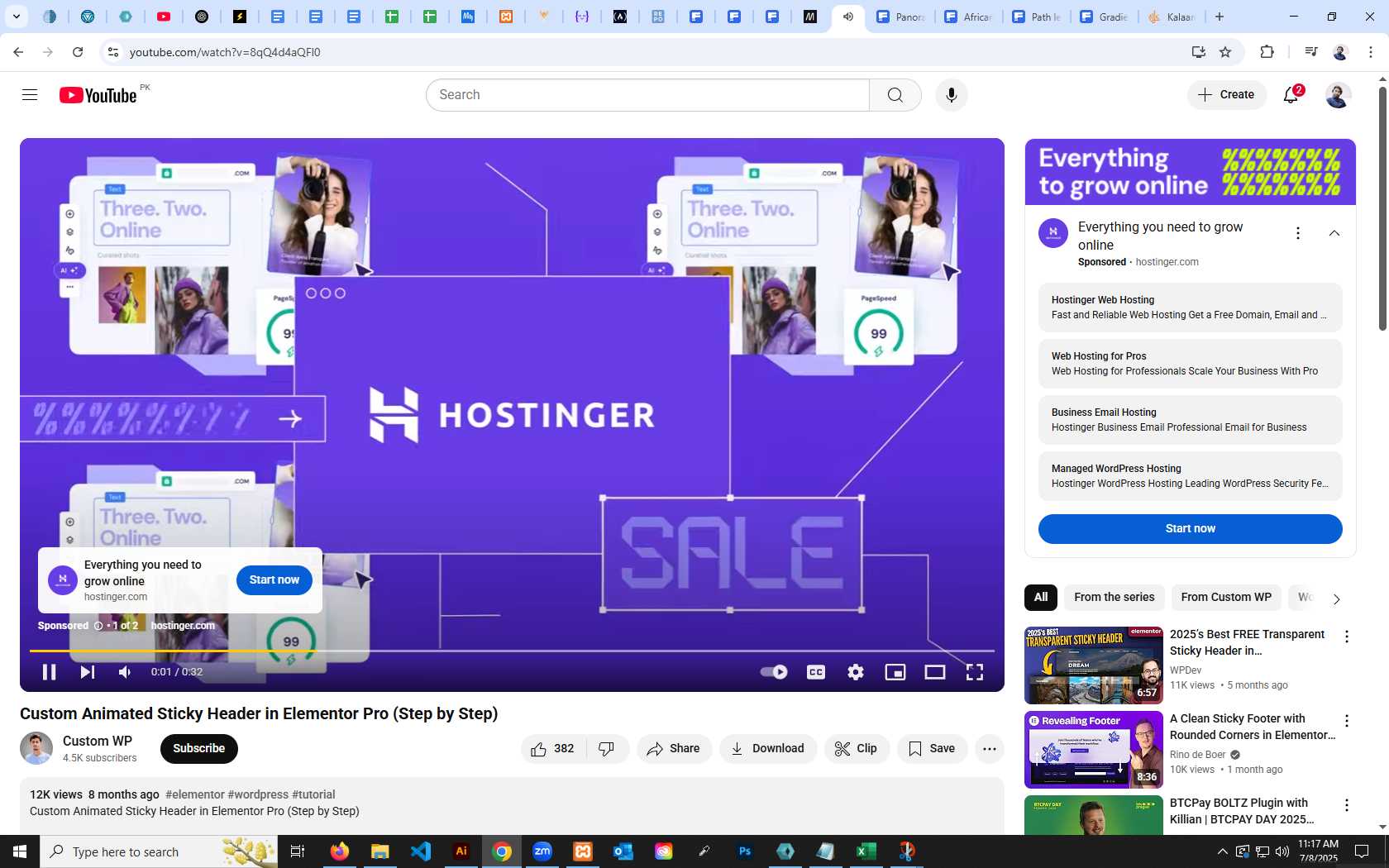Create a clip with the Clip button

(x=857, y=749)
